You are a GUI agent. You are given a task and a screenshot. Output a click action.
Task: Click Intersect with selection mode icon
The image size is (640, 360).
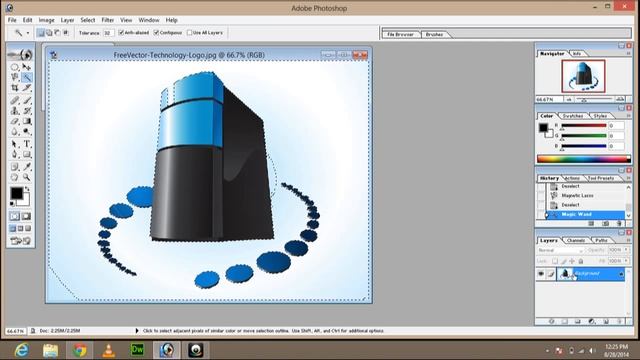point(66,33)
